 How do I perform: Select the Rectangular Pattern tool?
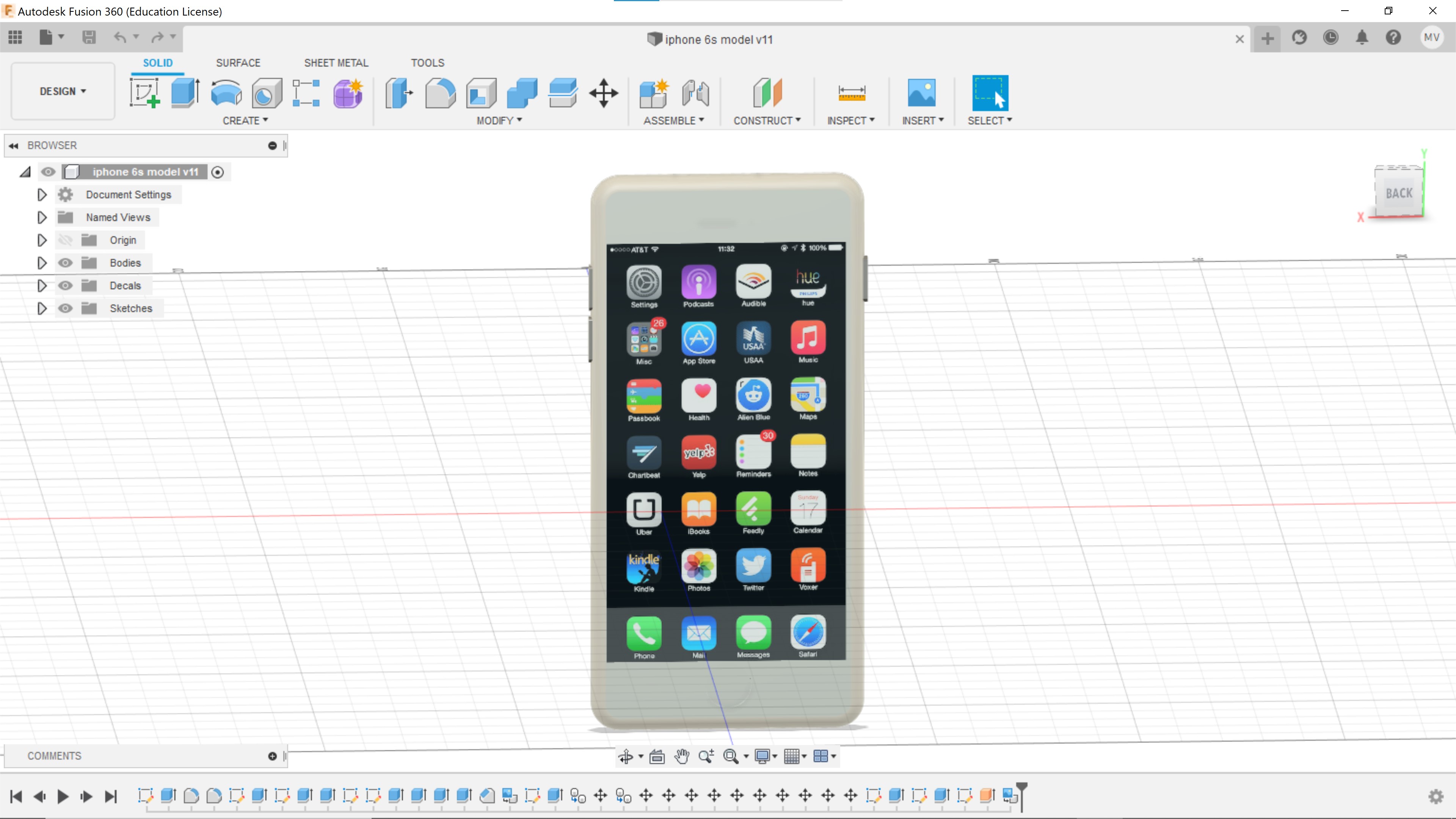(x=306, y=93)
